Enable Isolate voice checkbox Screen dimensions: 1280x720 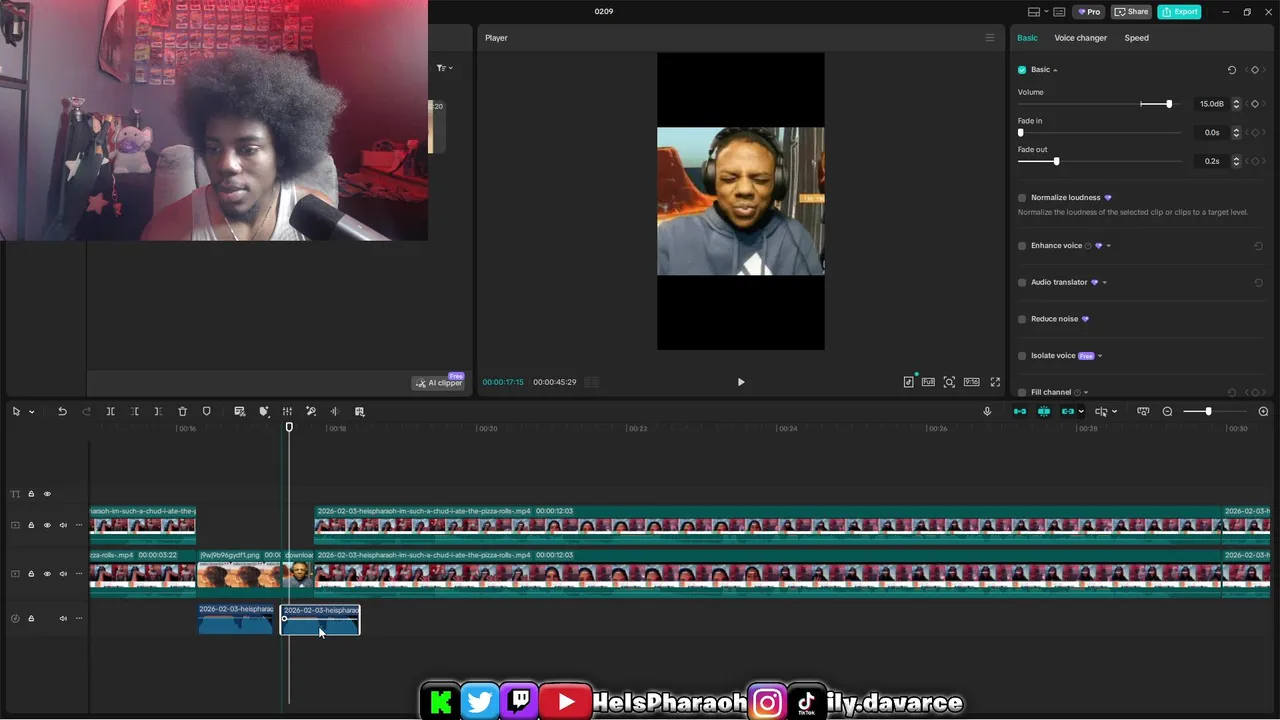pos(1022,356)
